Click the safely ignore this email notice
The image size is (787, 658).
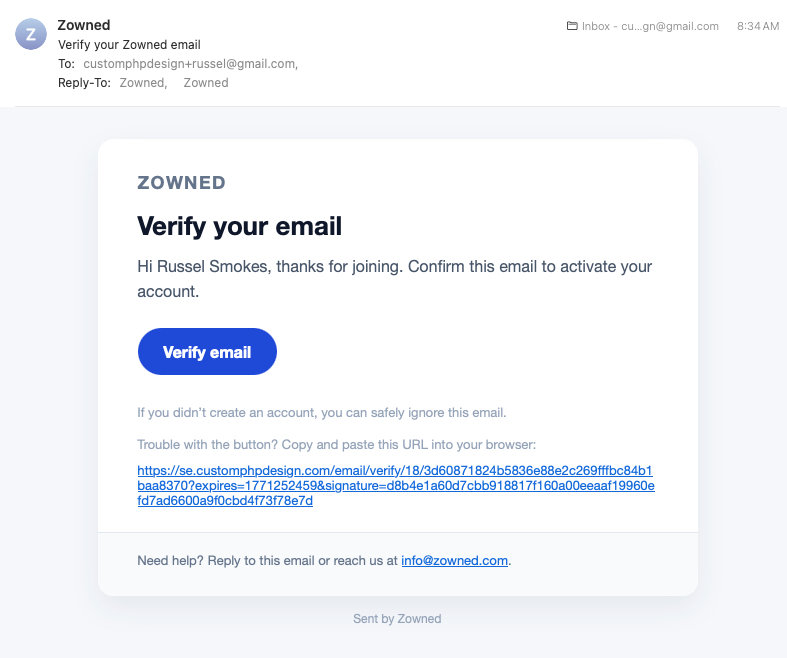[322, 412]
